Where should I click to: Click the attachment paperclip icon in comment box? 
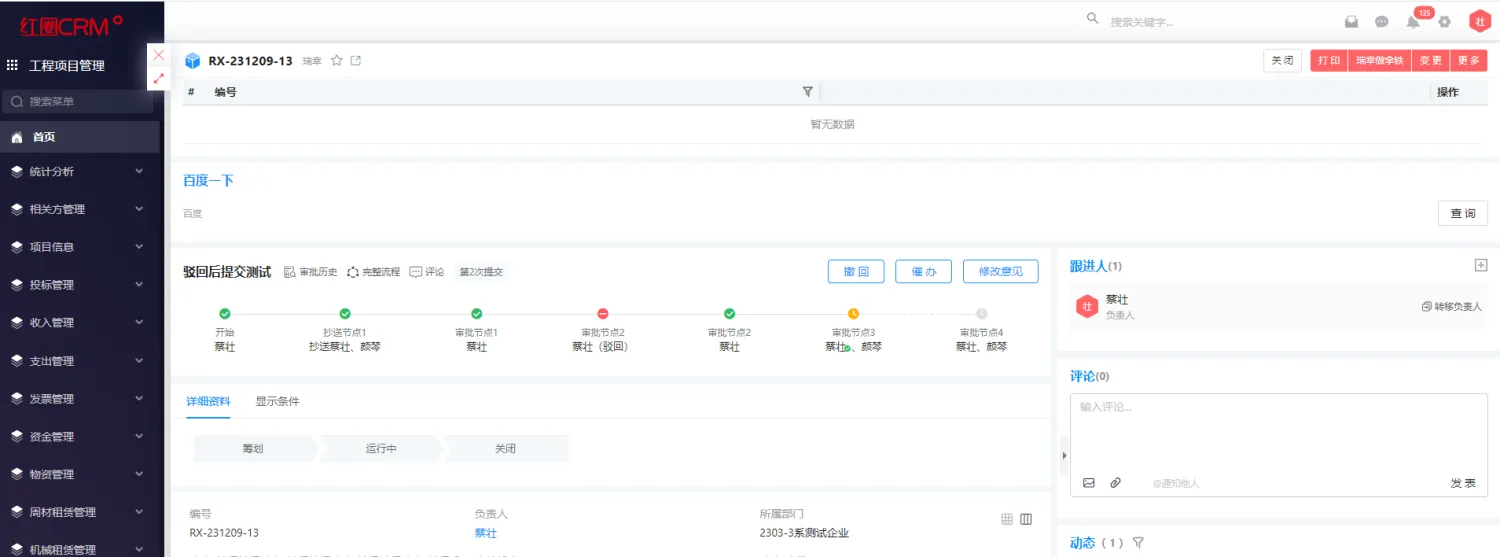(x=1116, y=483)
